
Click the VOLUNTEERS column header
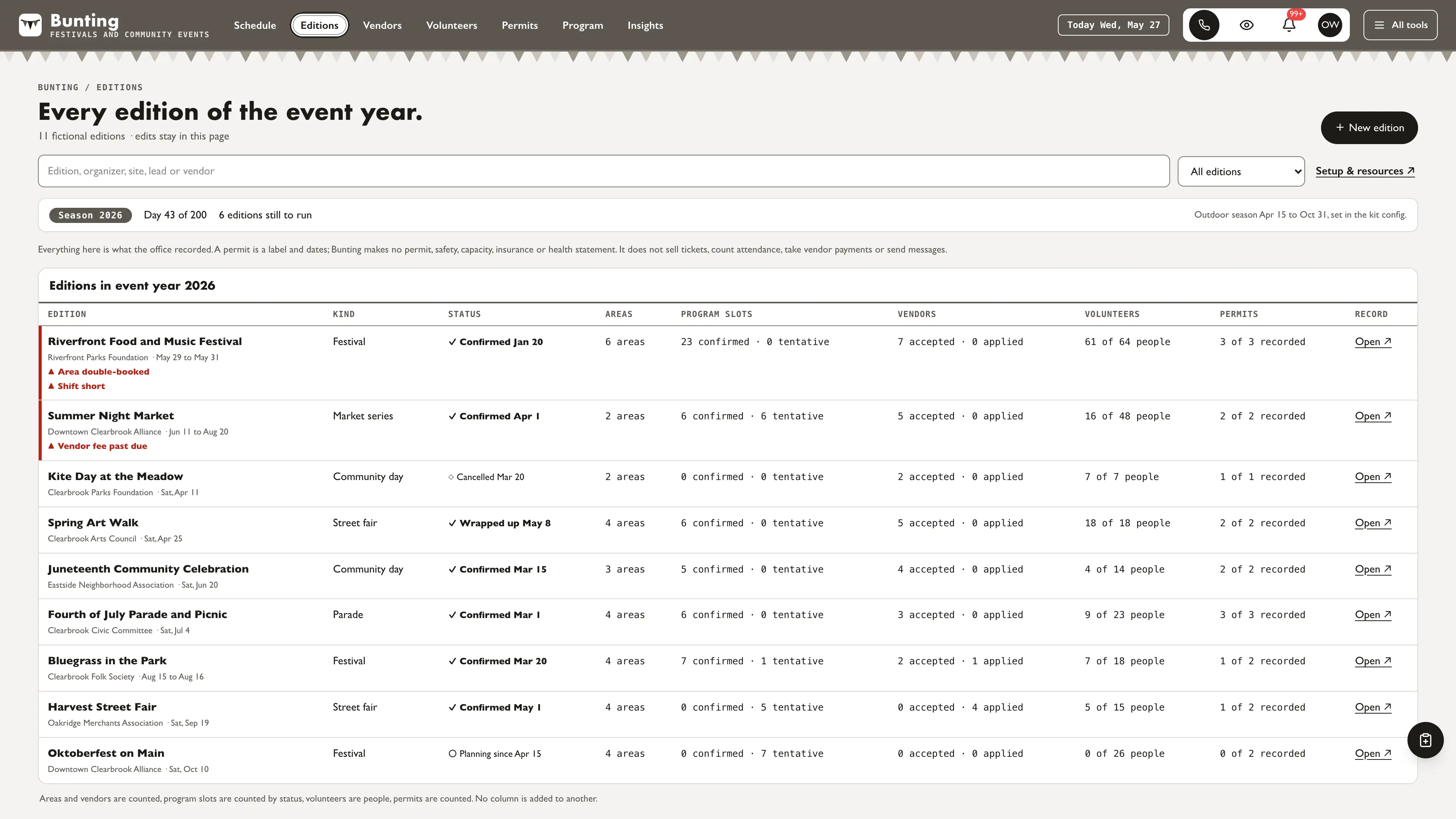tap(1112, 314)
